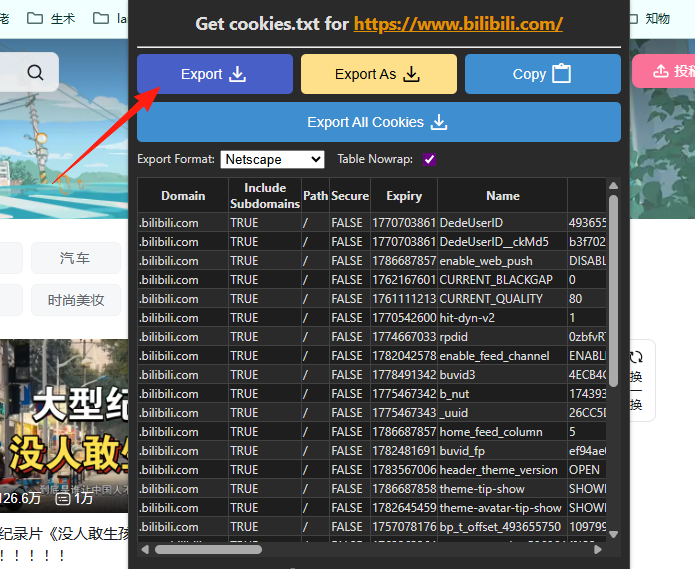Image resolution: width=695 pixels, height=569 pixels.
Task: Select the enable_feed_channel cookie name
Action: click(x=503, y=356)
